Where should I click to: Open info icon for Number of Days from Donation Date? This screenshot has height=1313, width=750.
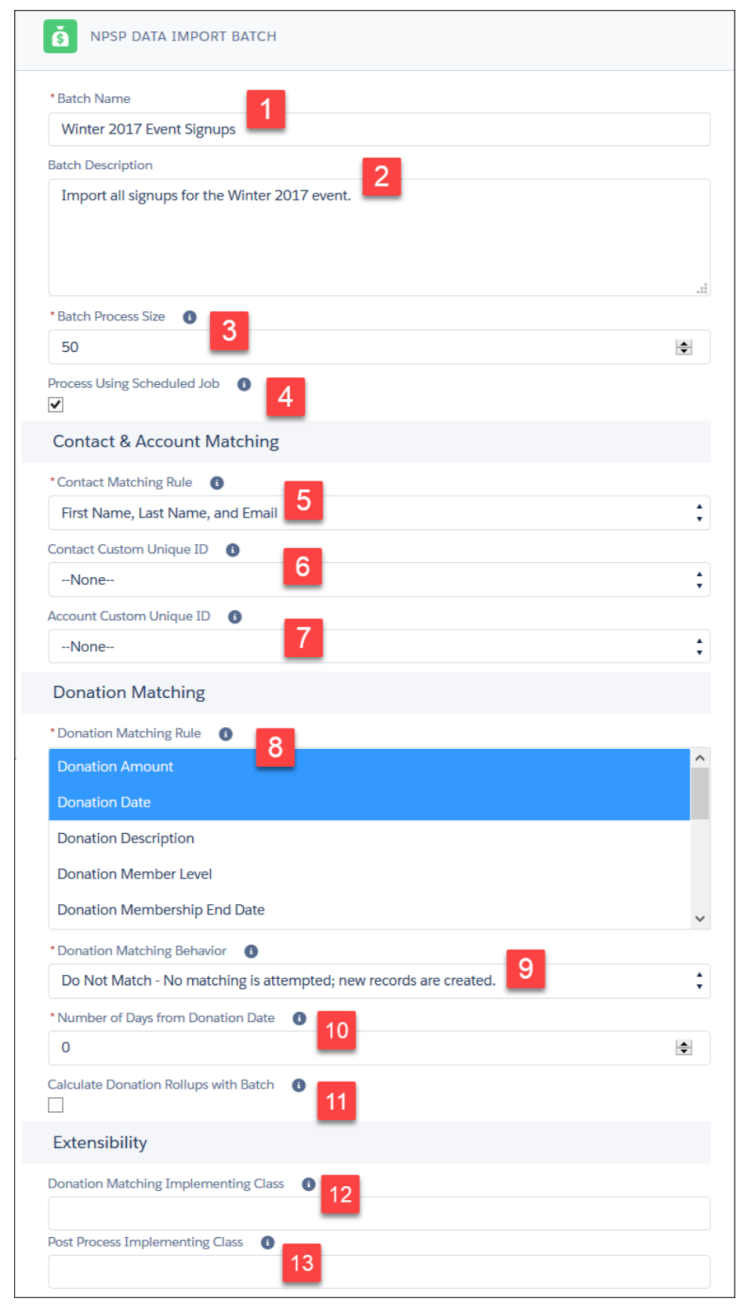(x=299, y=1018)
